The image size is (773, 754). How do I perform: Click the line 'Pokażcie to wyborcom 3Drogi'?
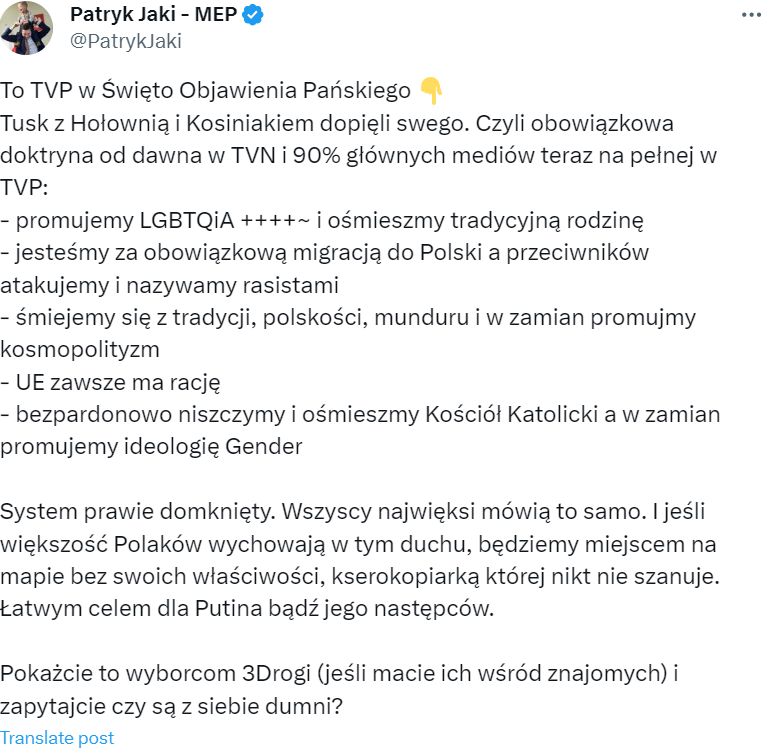[339, 673]
